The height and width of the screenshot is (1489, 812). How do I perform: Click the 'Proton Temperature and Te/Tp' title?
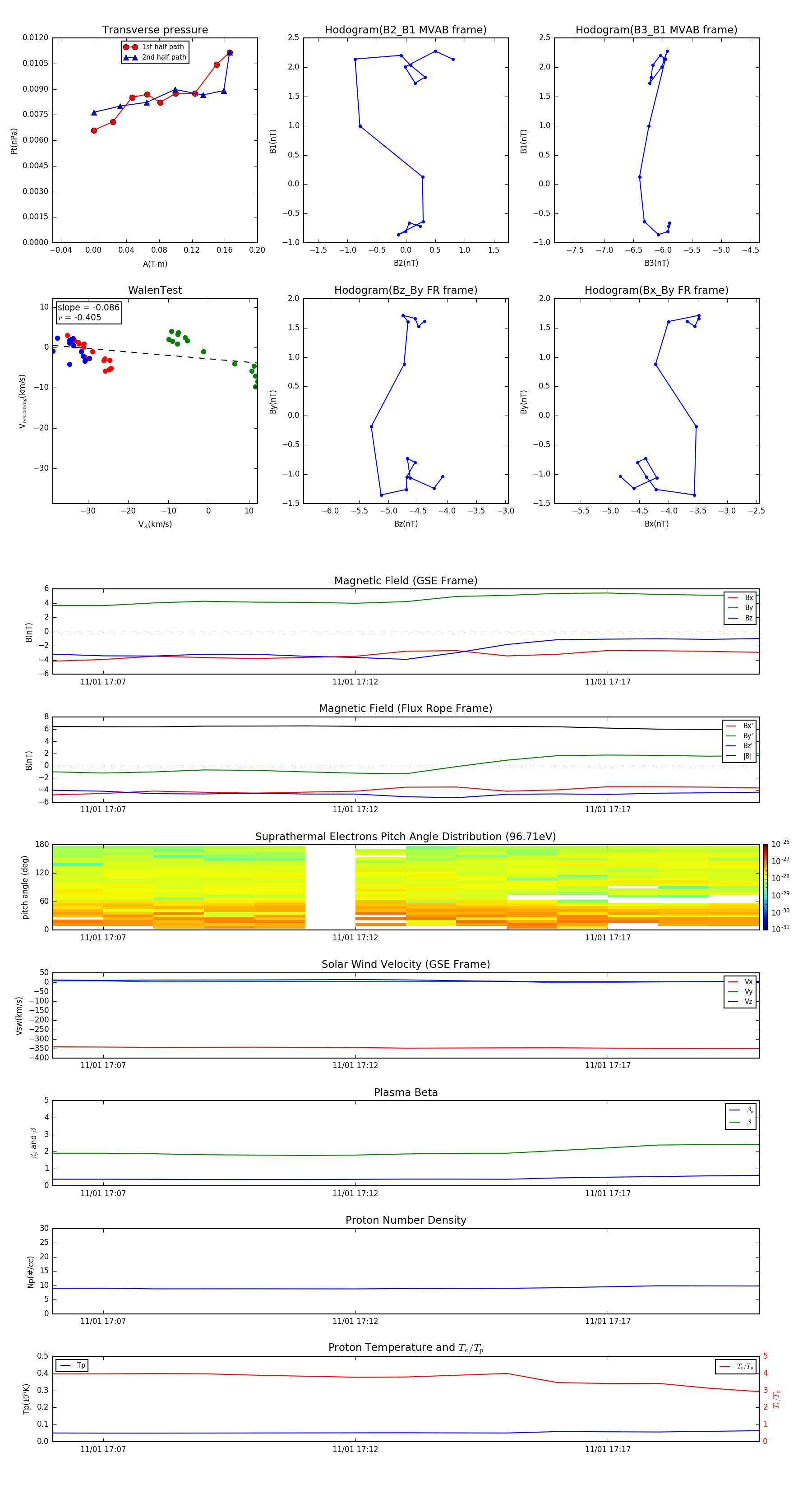coord(406,1348)
